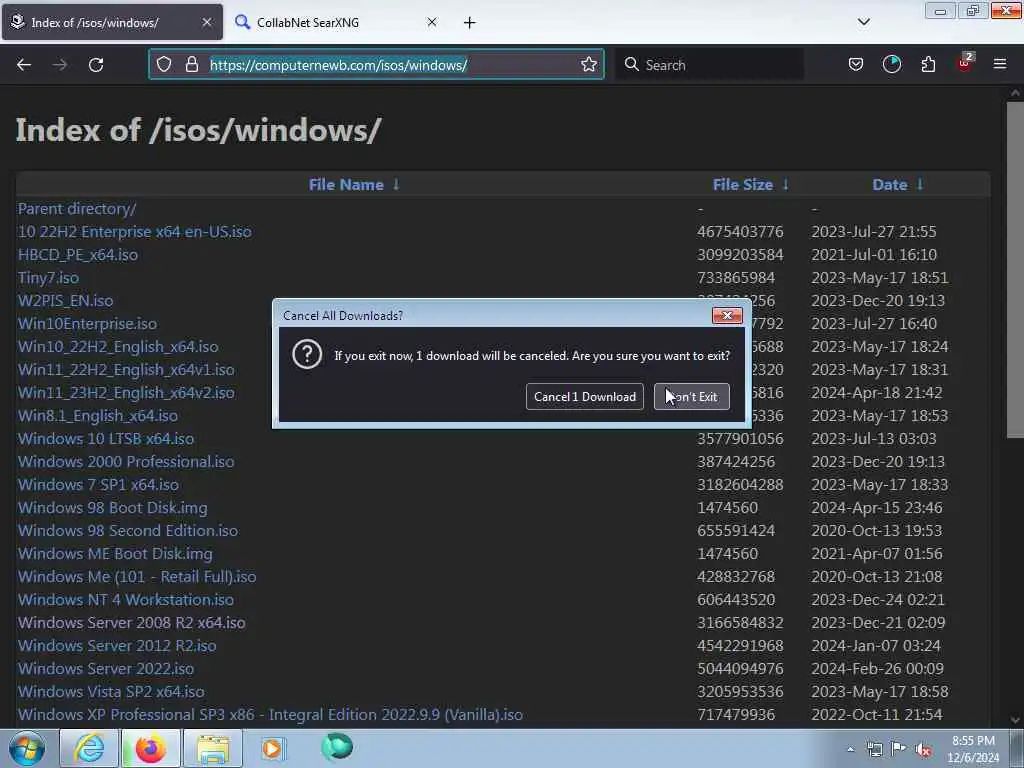Viewport: 1024px width, 768px height.
Task: Click the toolbar Search field
Action: 710,65
